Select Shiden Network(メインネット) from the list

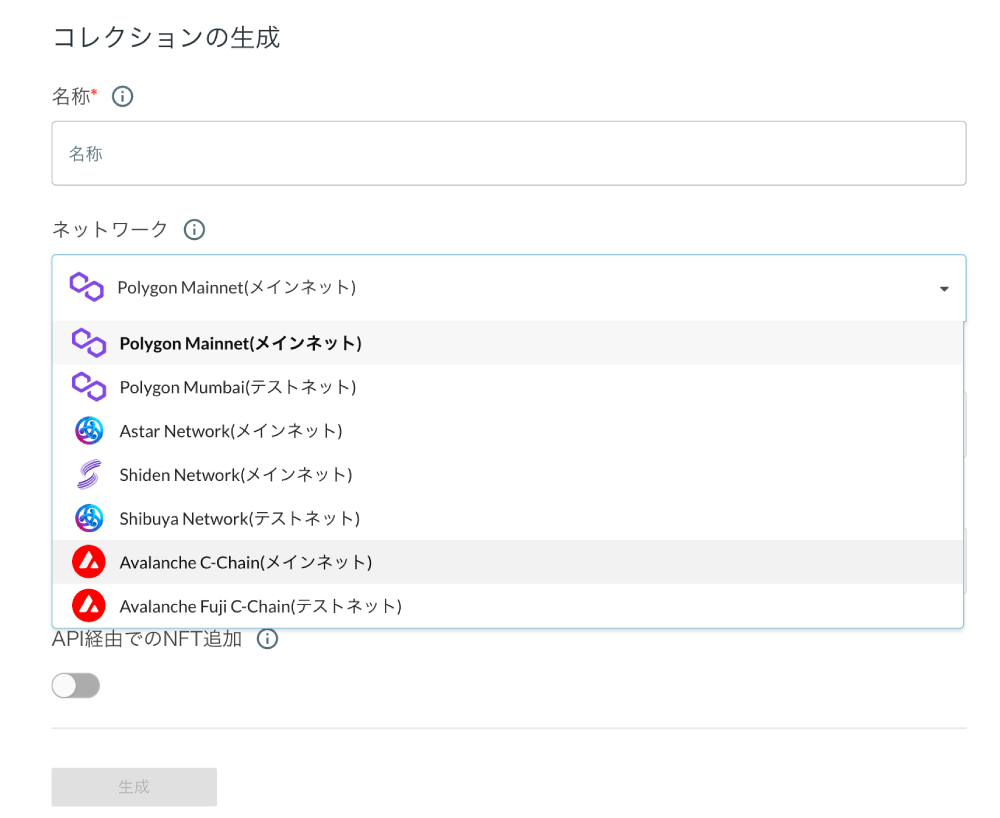point(235,474)
